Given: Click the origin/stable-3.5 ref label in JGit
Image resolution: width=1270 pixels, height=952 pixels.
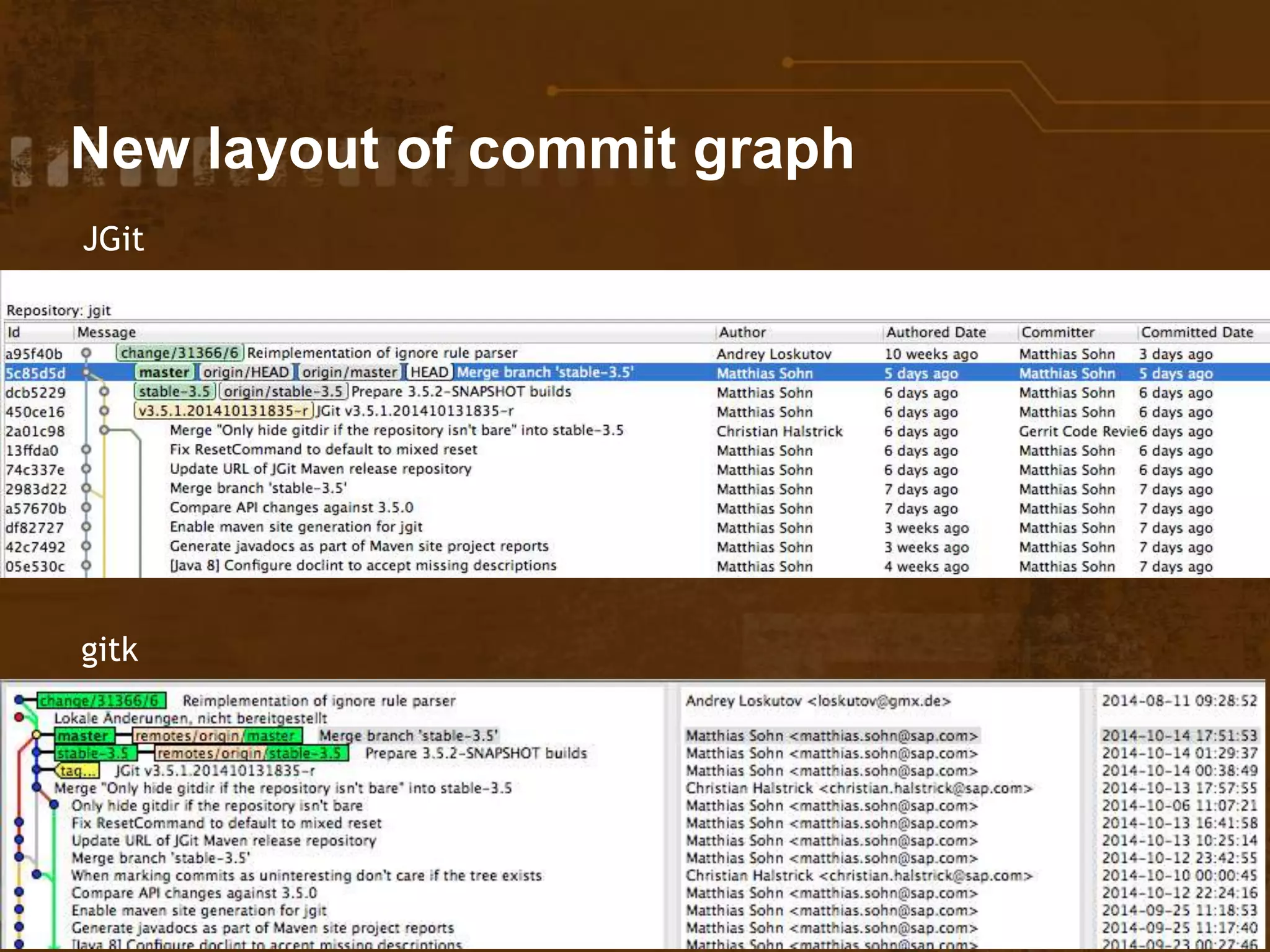Looking at the screenshot, I should pos(283,391).
